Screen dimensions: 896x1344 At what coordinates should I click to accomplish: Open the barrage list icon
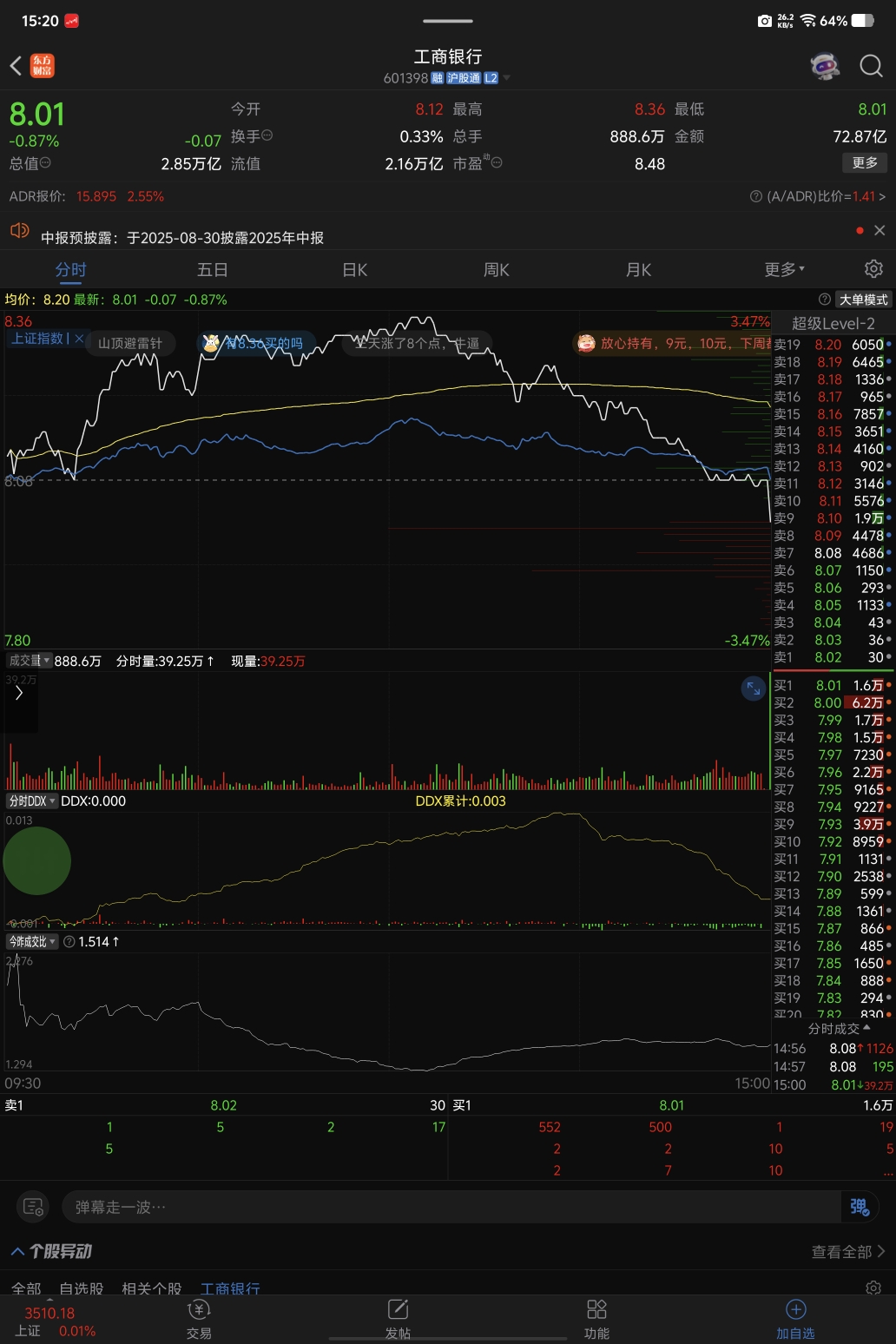tap(33, 1207)
